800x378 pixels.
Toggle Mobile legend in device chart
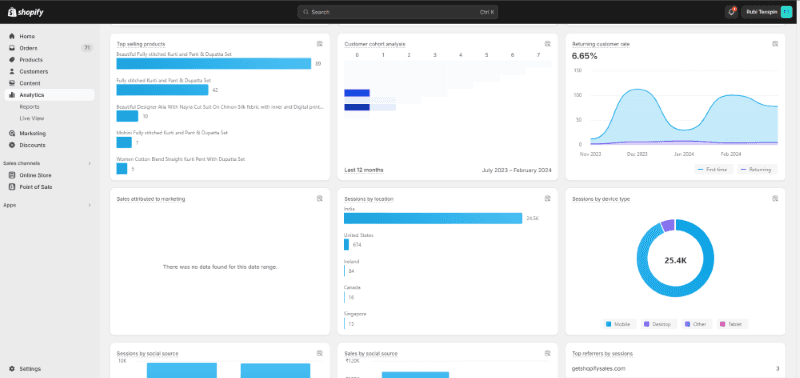(x=619, y=324)
